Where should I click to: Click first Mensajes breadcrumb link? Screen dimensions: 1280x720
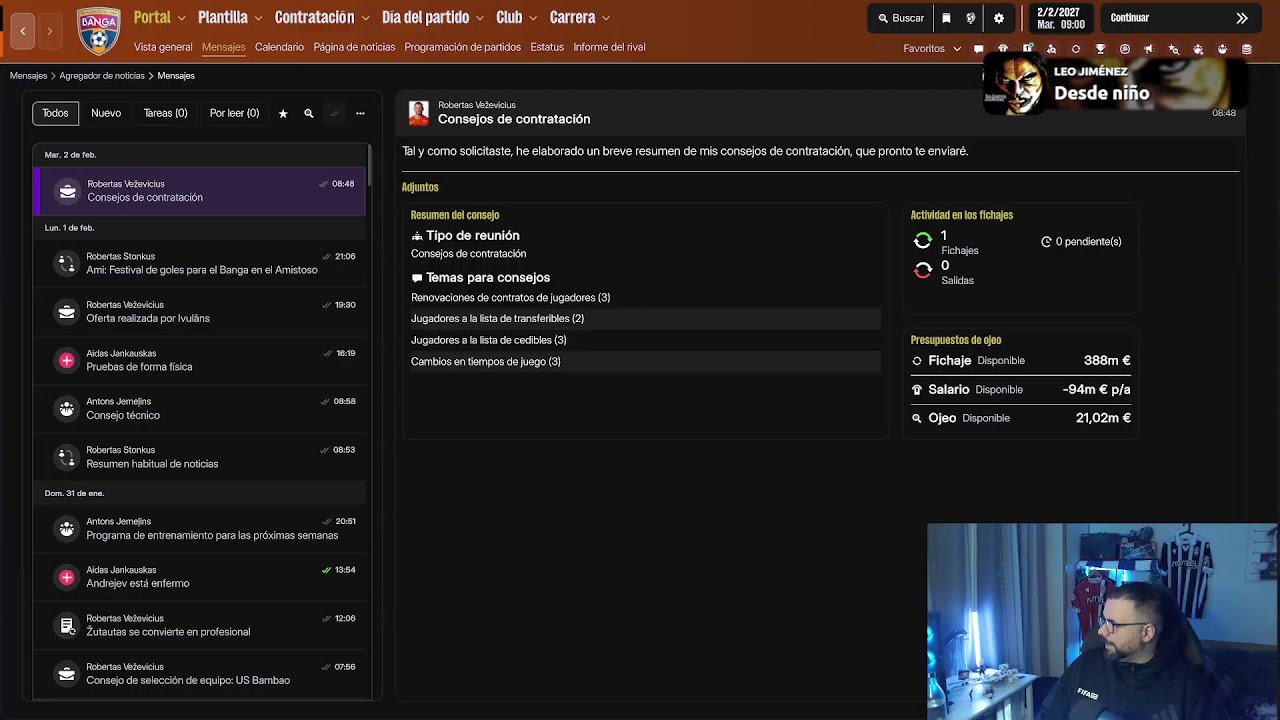[28, 76]
